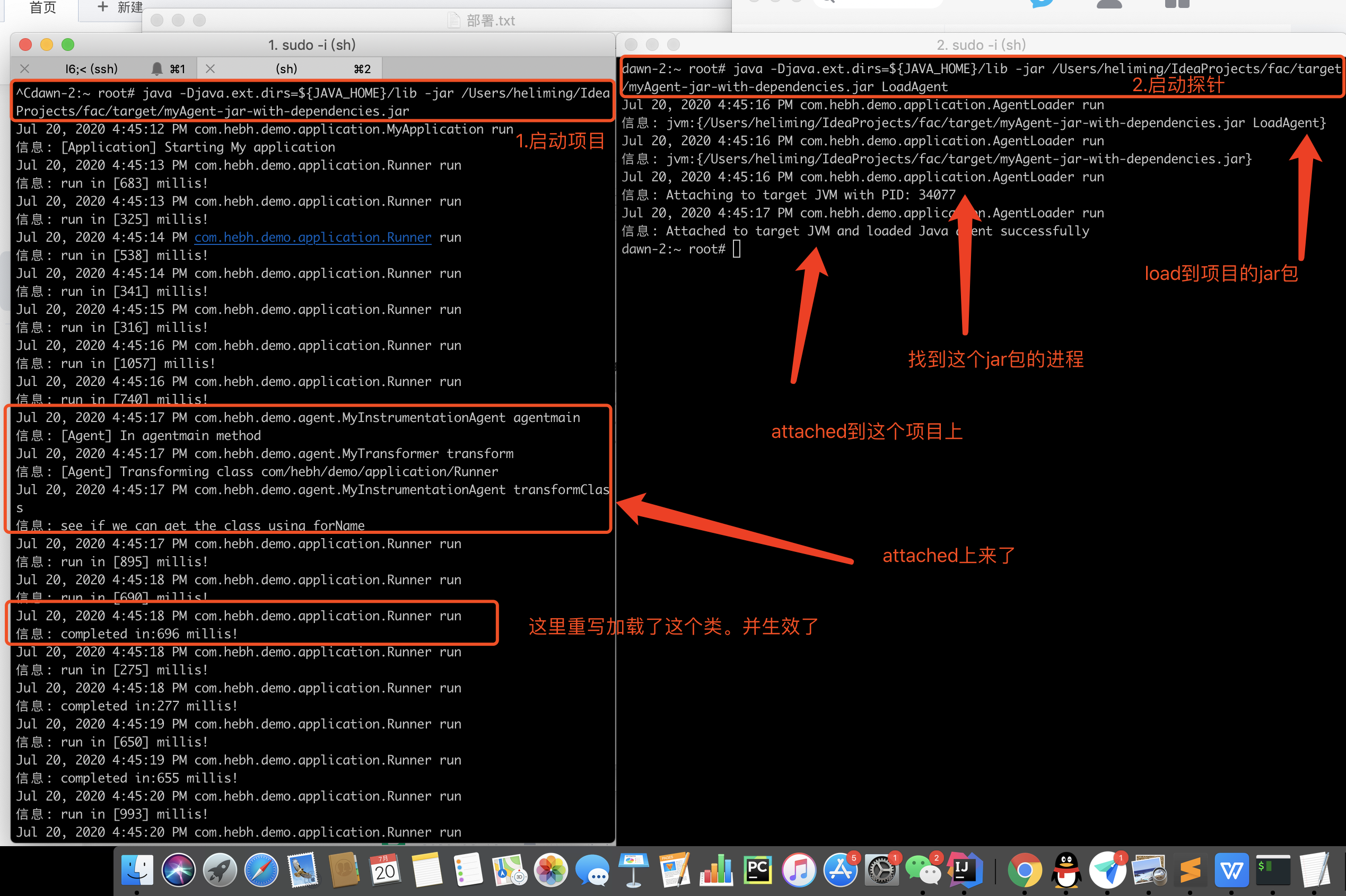Open the App Store dock icon
Viewport: 1346px width, 896px height.
point(840,869)
